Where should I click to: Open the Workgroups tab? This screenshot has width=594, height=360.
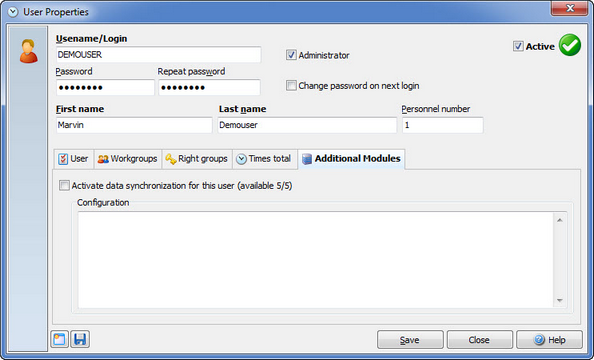(x=128, y=159)
